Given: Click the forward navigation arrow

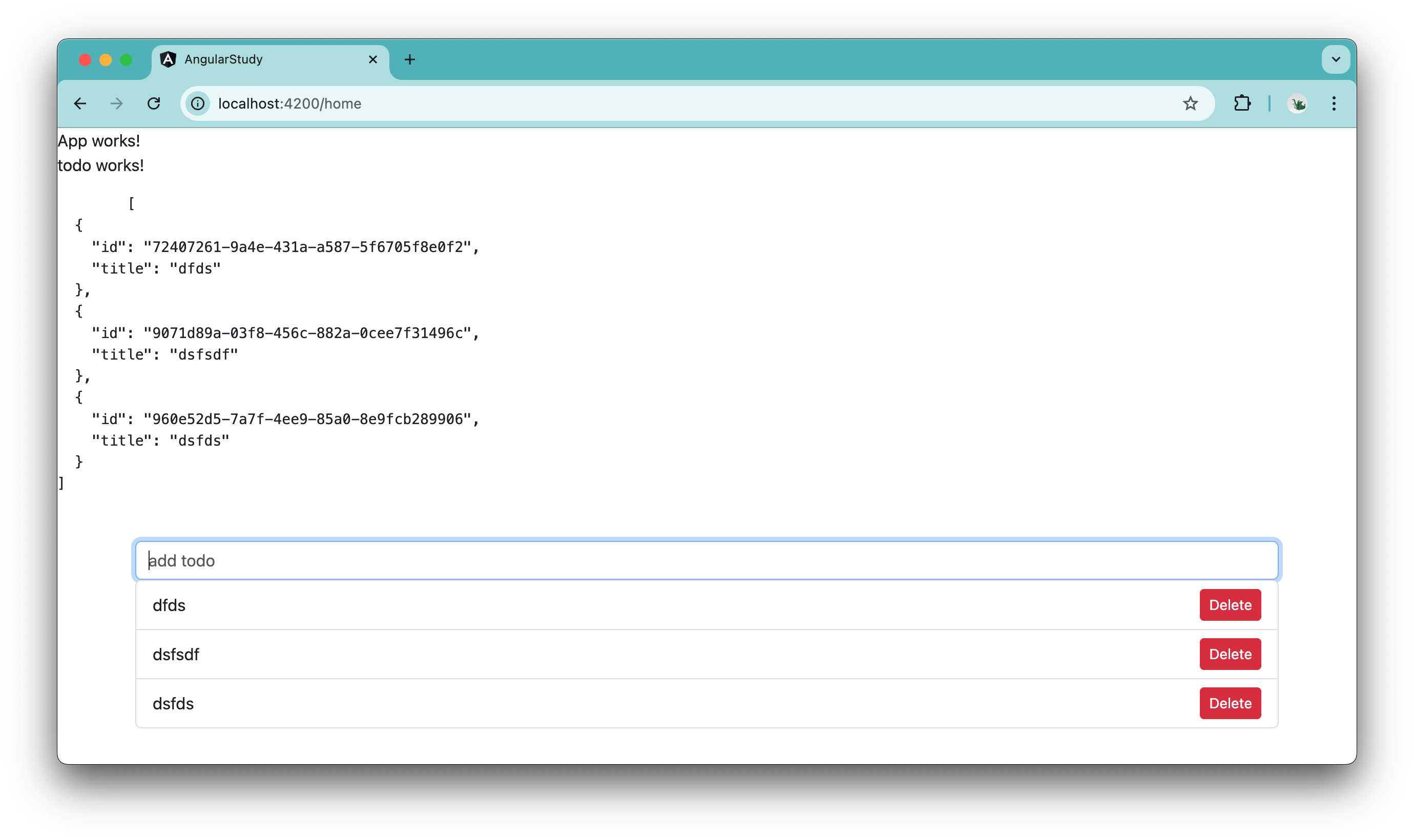Looking at the screenshot, I should pyautogui.click(x=116, y=103).
